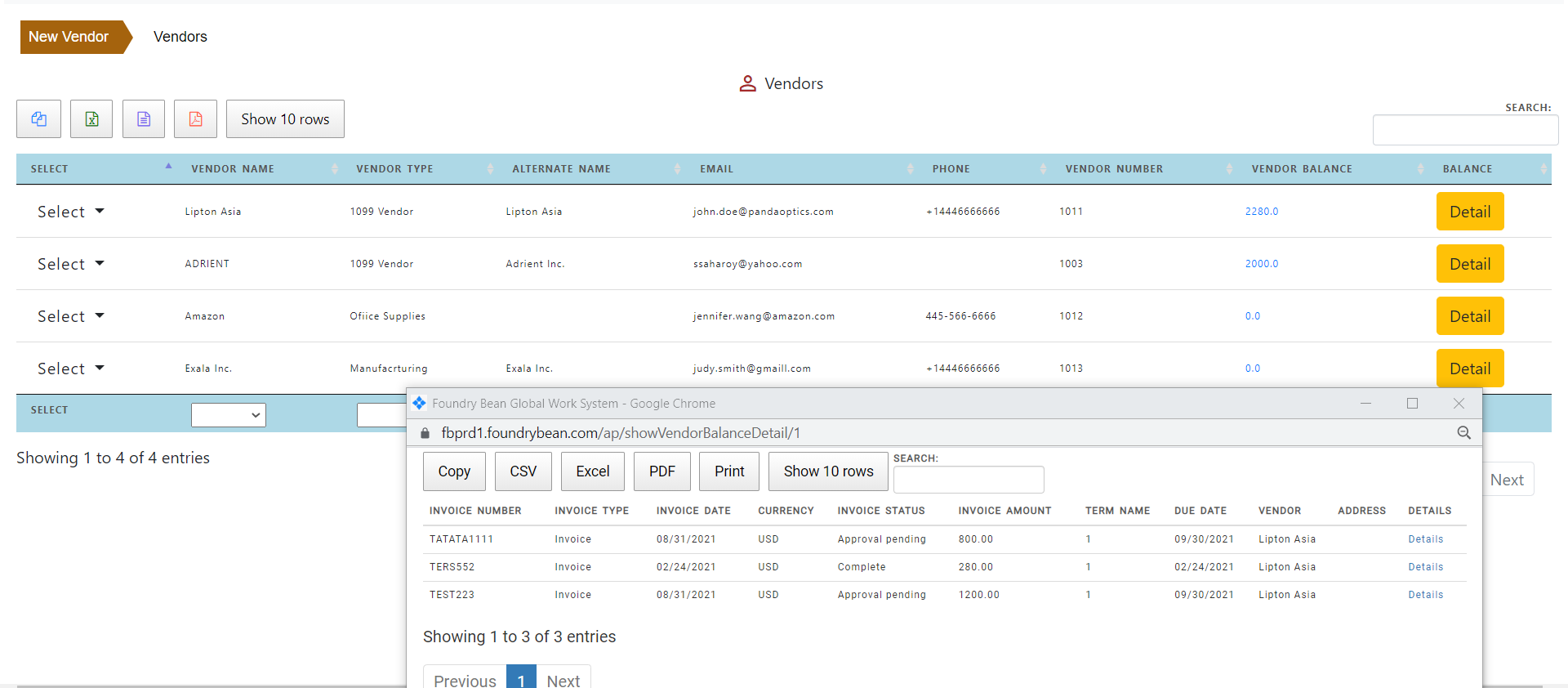Open the 2280.0 vendor balance link
1568x688 pixels.
tap(1262, 212)
